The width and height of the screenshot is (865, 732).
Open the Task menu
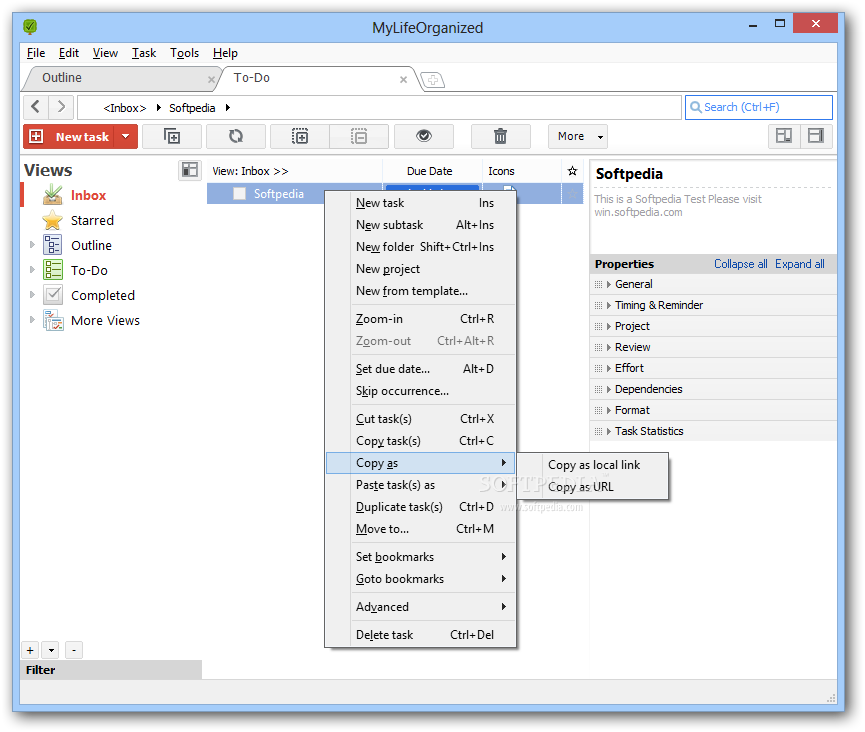[144, 53]
